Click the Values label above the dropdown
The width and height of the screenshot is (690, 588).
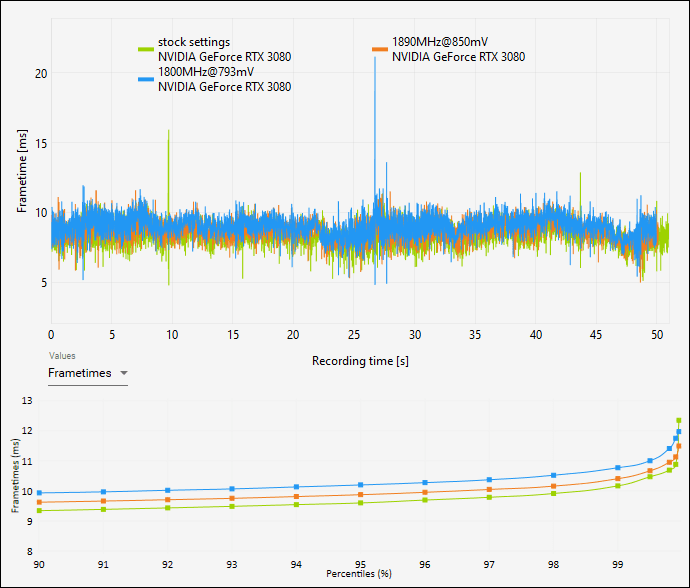[x=62, y=356]
